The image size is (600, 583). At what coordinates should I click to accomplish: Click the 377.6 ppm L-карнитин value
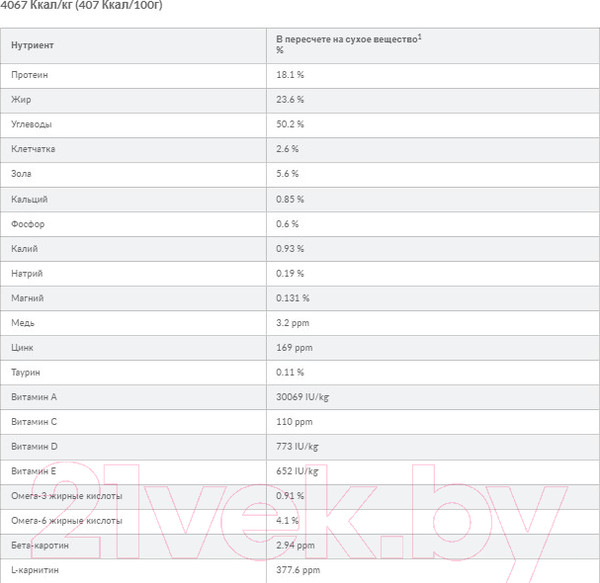coord(298,570)
